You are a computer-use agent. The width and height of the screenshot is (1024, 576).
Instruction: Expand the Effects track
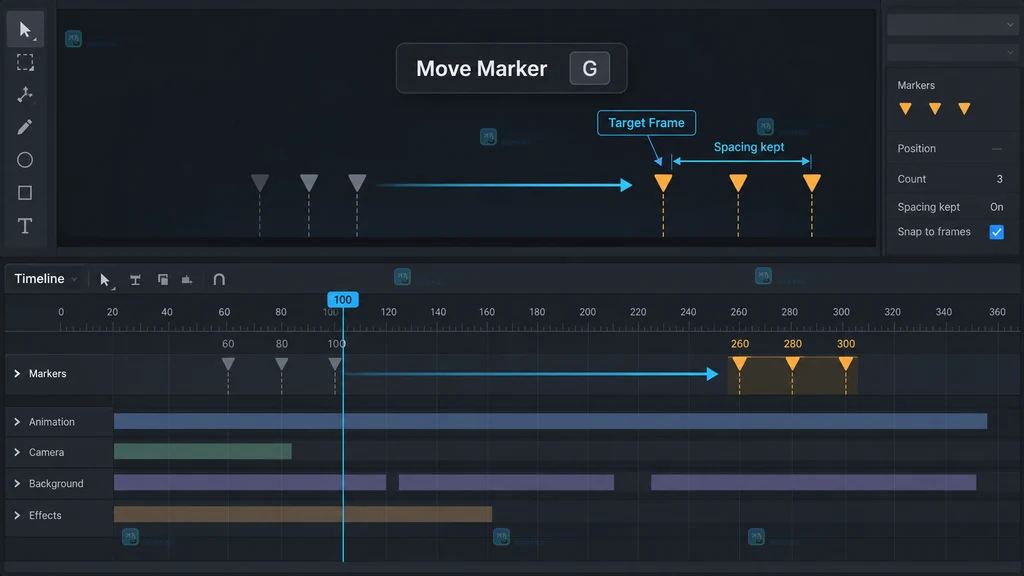(17, 515)
